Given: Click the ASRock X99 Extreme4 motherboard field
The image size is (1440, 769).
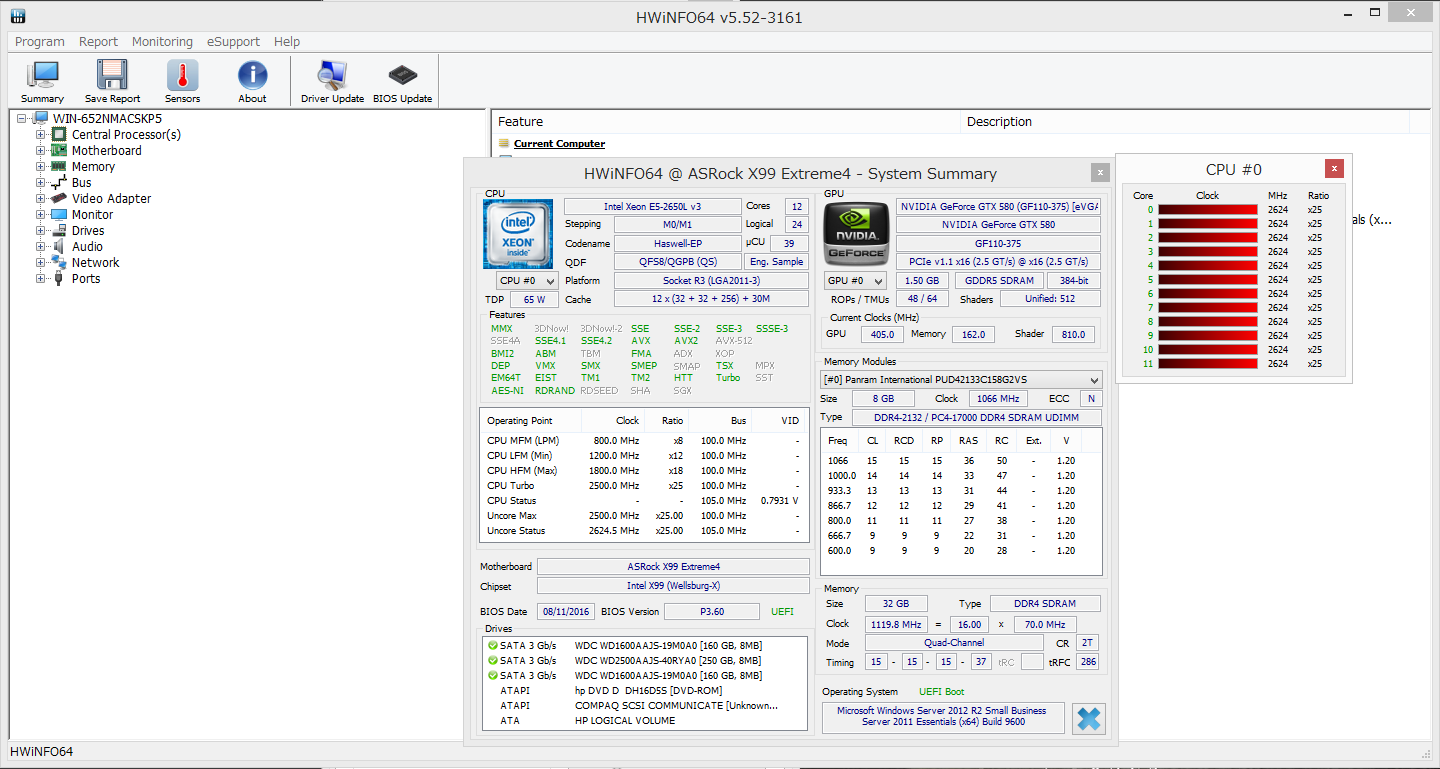Looking at the screenshot, I should (x=673, y=566).
